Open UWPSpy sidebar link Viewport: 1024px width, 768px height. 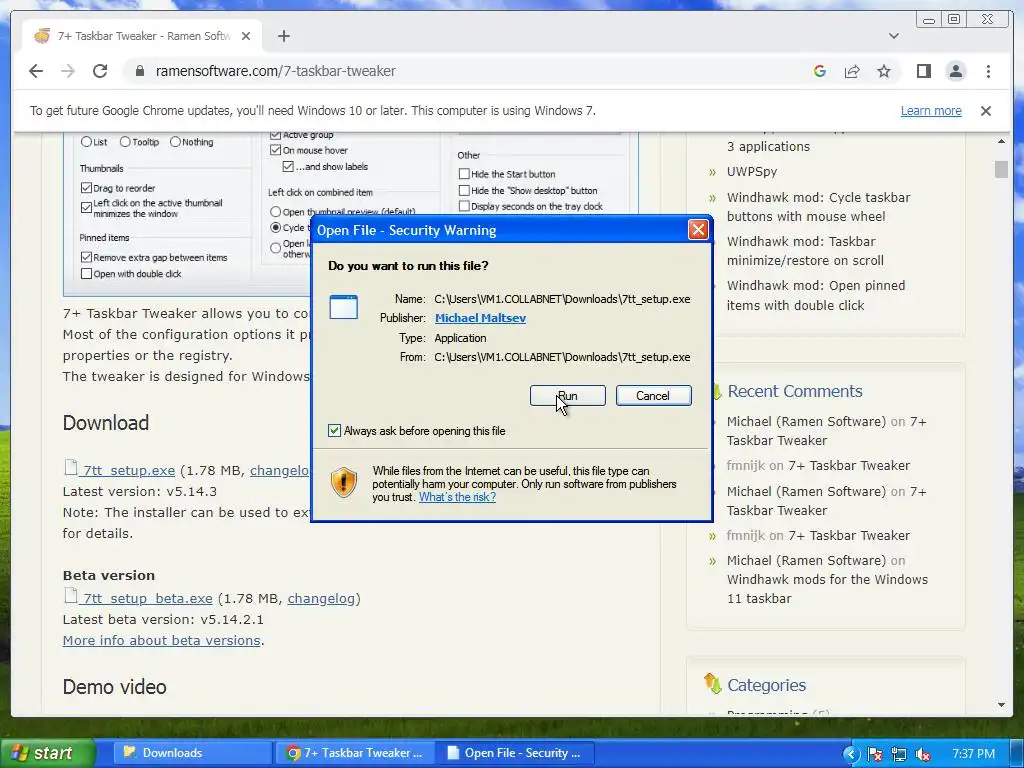click(x=752, y=172)
